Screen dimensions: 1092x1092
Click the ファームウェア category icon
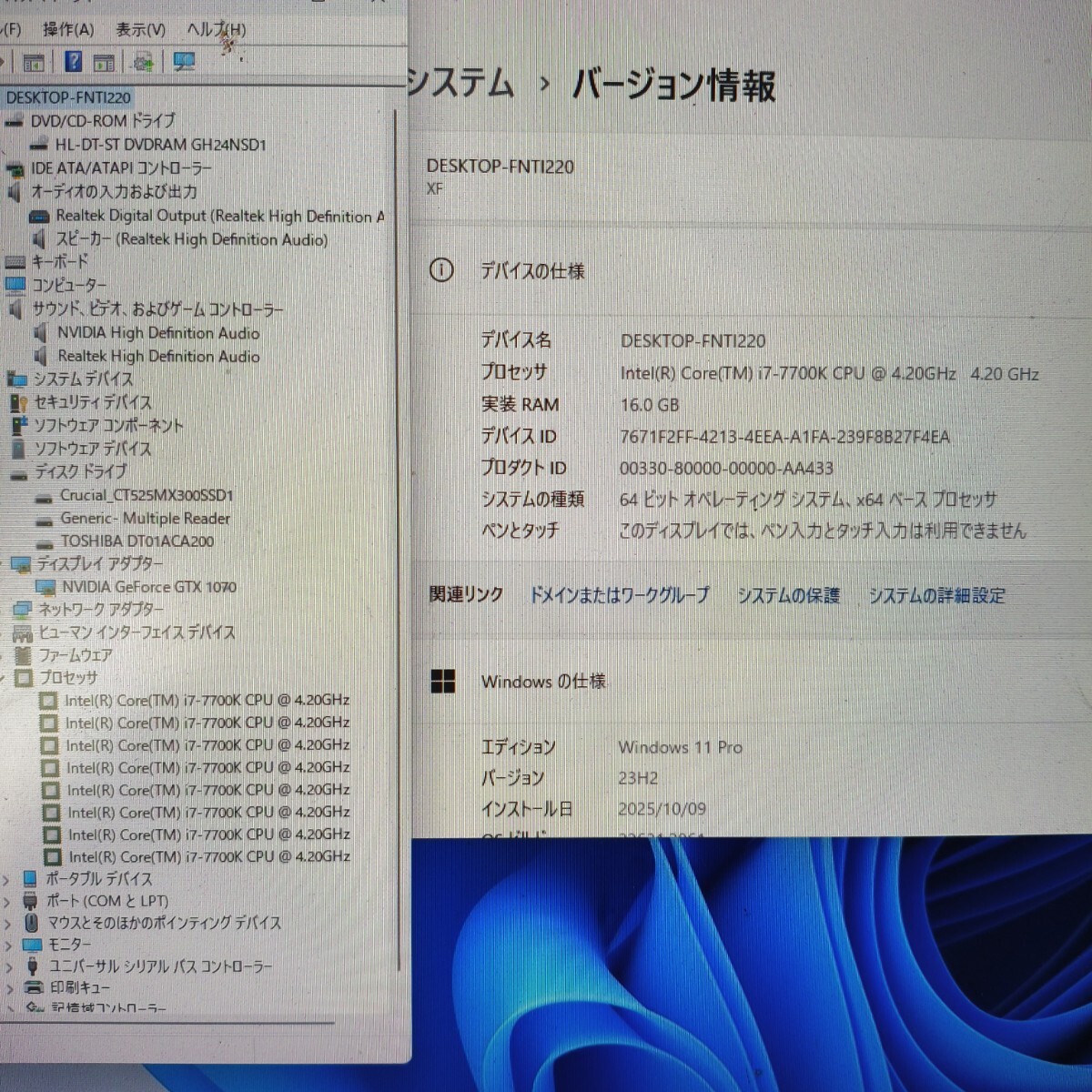(24, 655)
